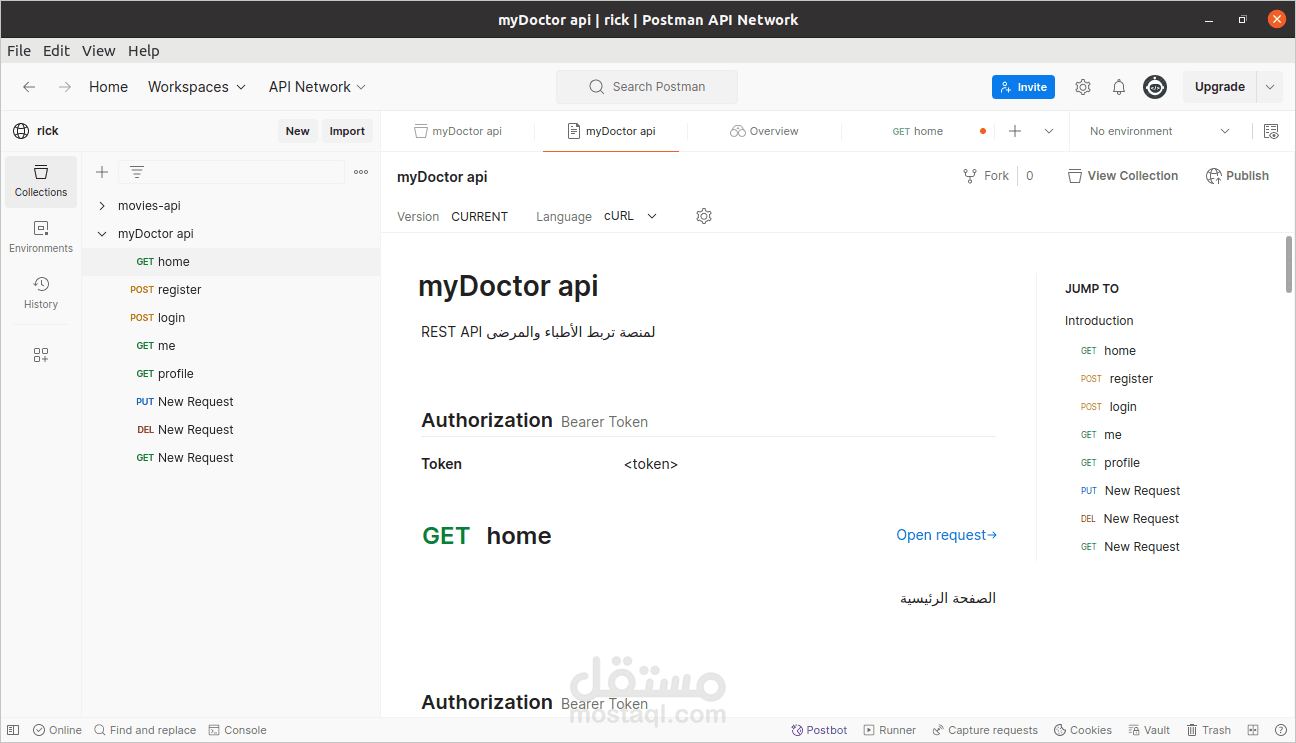Open the Collection Runner

coord(889,729)
